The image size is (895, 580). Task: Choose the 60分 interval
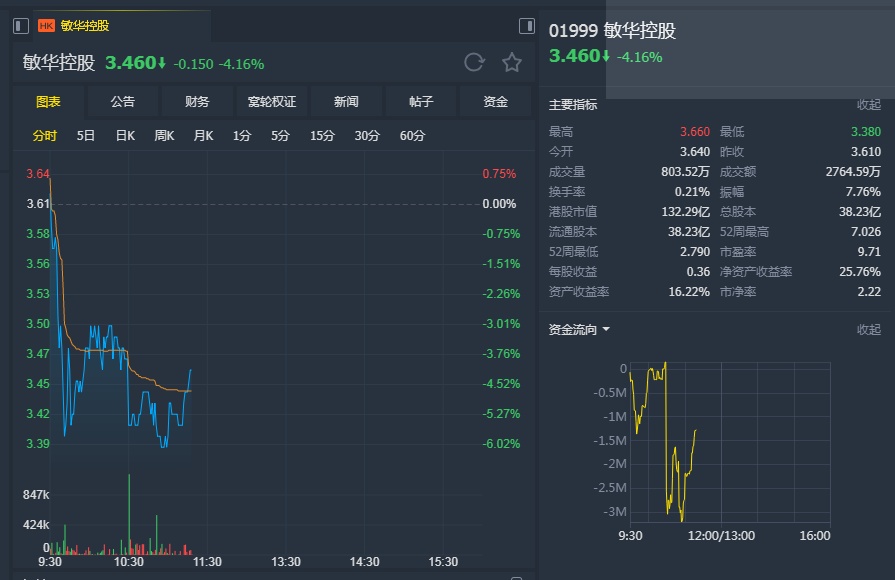(412, 136)
